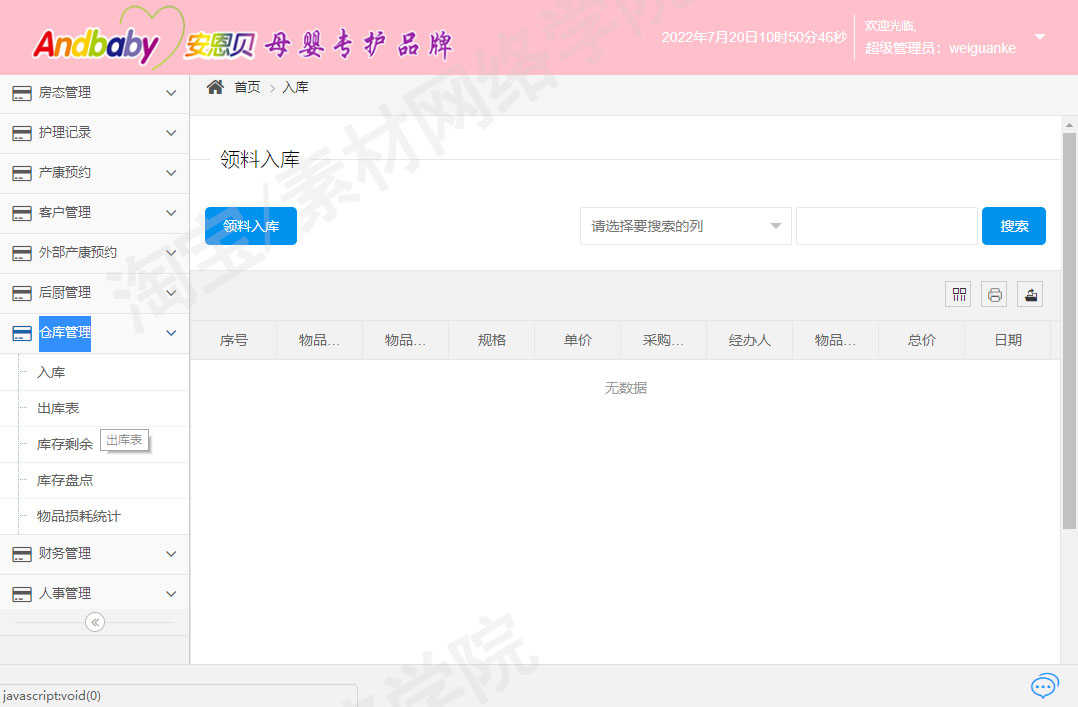Select 出库表 submenu item
The width and height of the screenshot is (1078, 707).
[58, 408]
